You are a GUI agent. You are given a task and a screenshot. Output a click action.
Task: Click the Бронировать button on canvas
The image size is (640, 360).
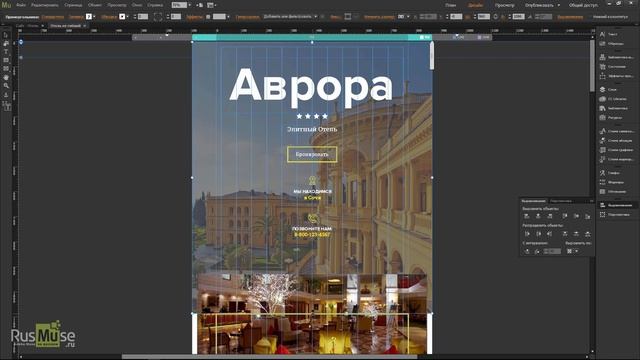coord(312,154)
